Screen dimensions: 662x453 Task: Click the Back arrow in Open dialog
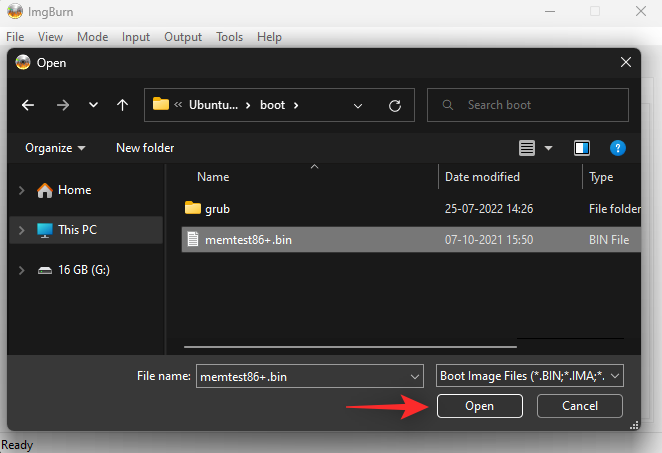click(x=28, y=105)
